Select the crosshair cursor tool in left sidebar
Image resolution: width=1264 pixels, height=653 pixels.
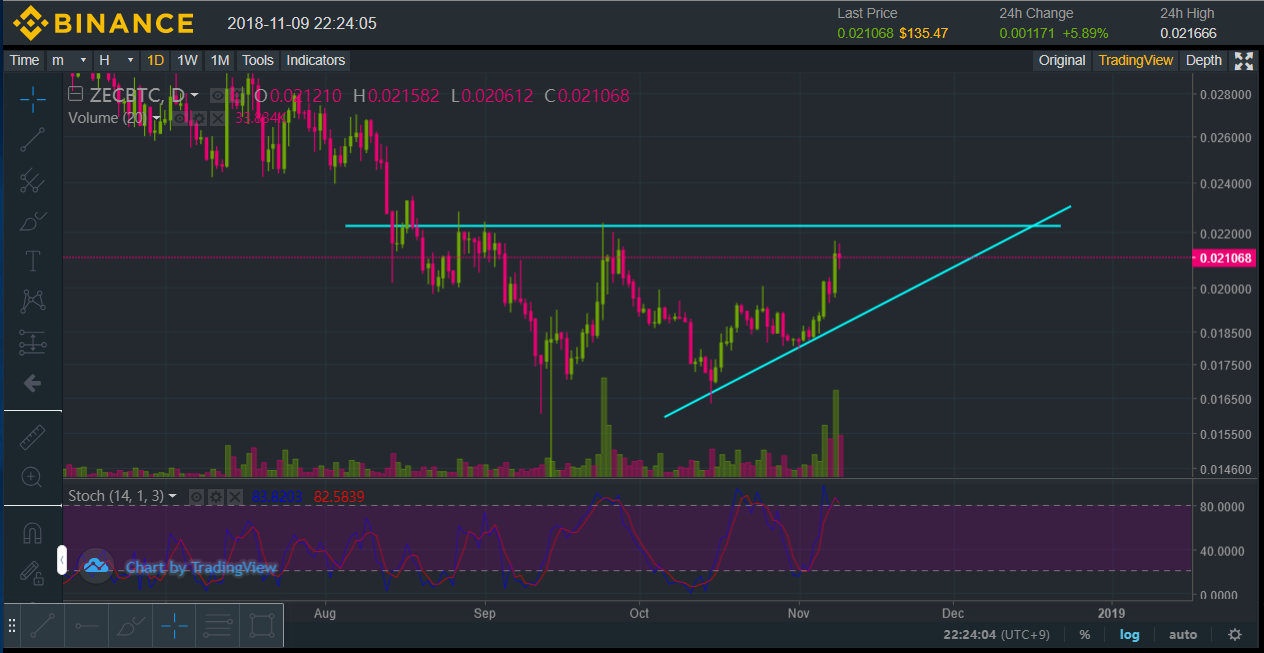coord(33,98)
